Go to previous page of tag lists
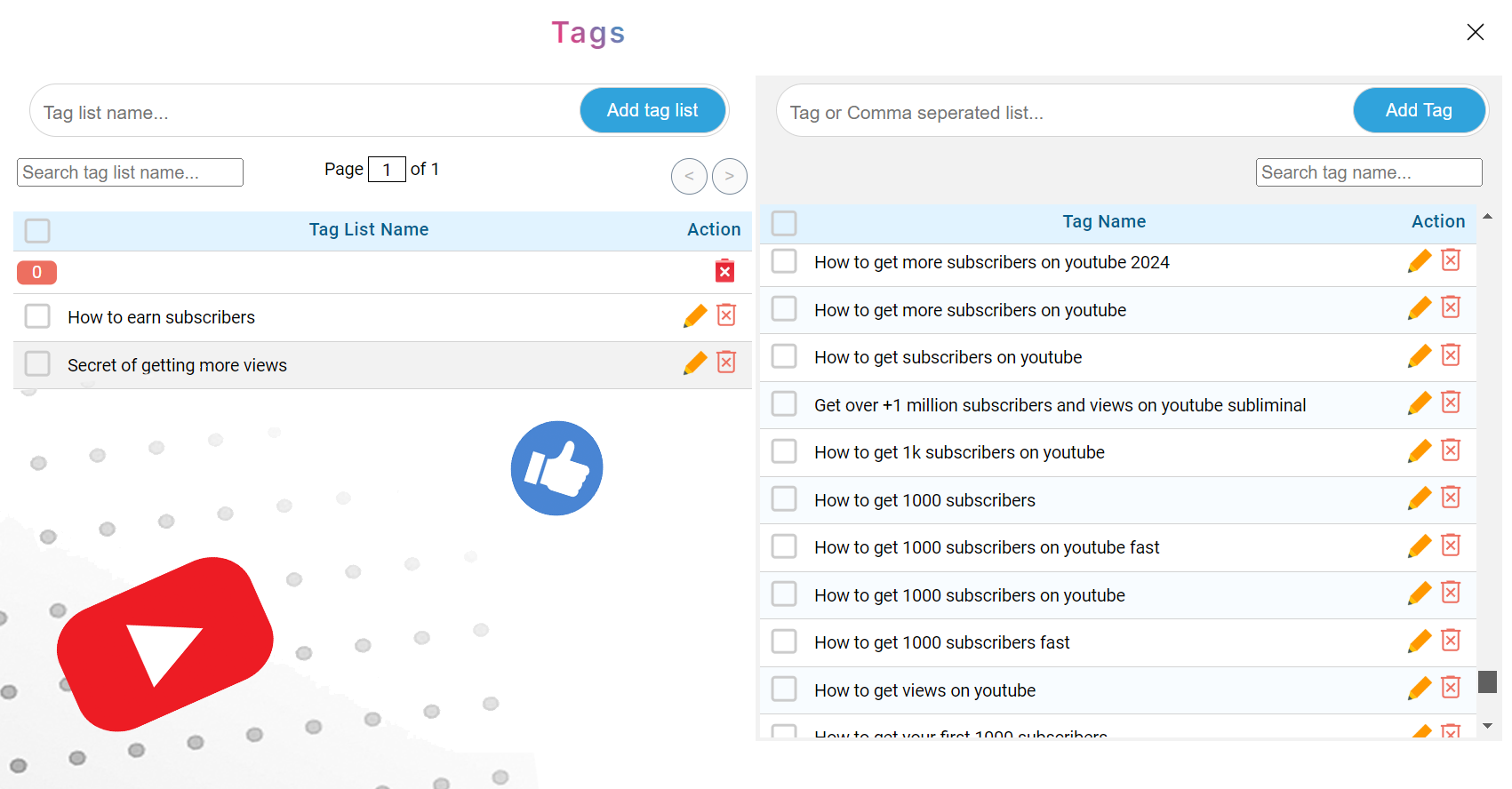Screen dimensions: 1512x789 click(690, 176)
